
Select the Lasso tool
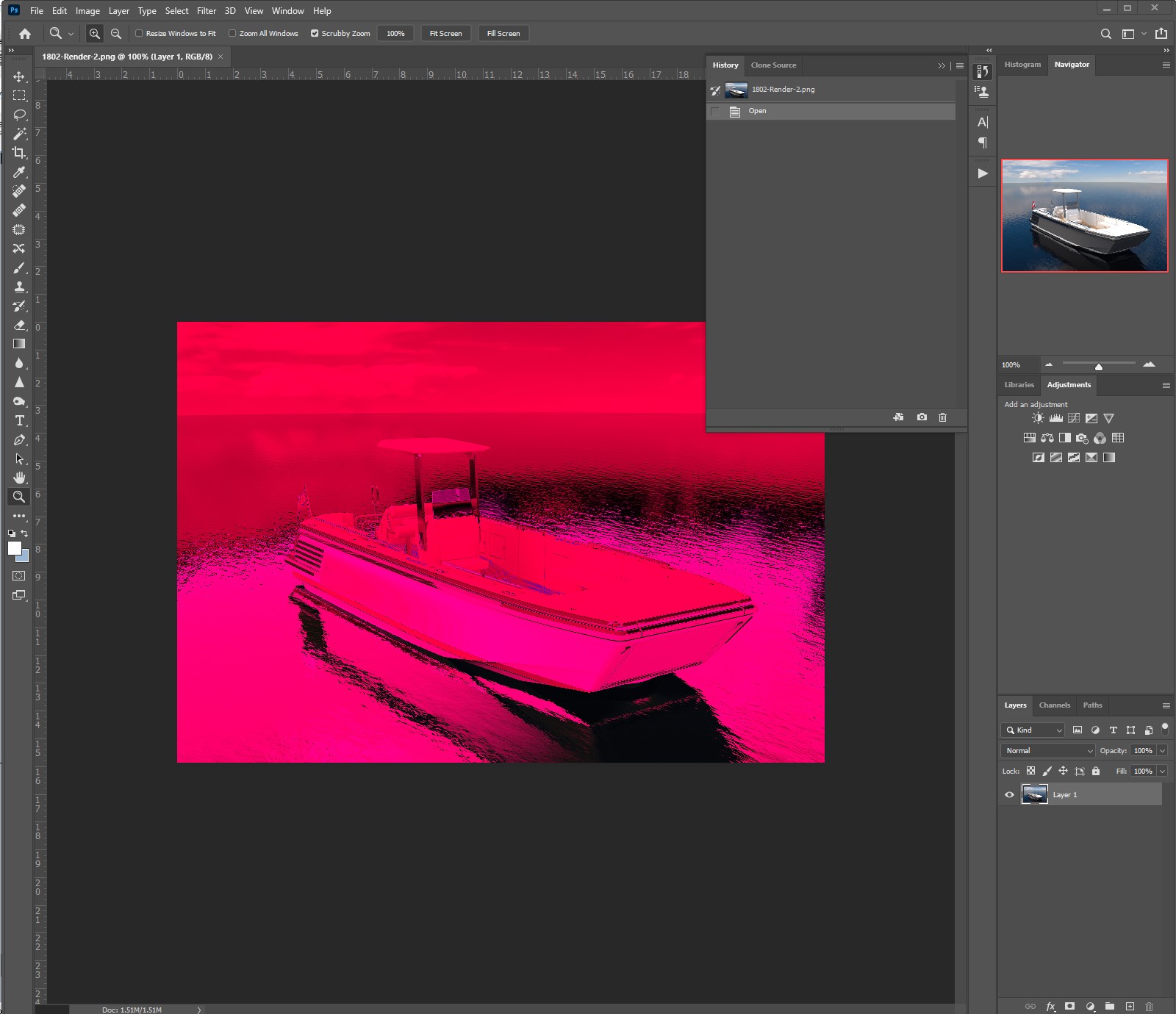point(19,115)
